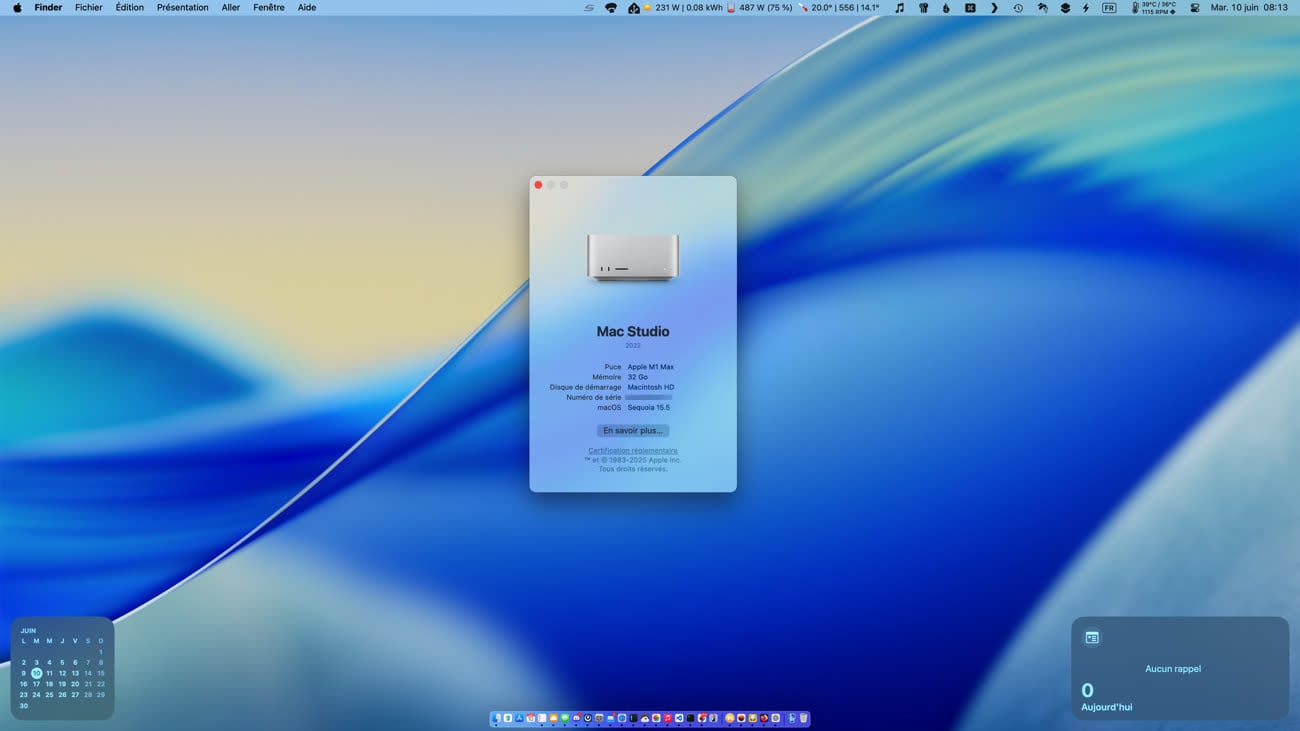Open App Store from the Dock
Viewport: 1300px width, 731px height.
click(x=519, y=718)
